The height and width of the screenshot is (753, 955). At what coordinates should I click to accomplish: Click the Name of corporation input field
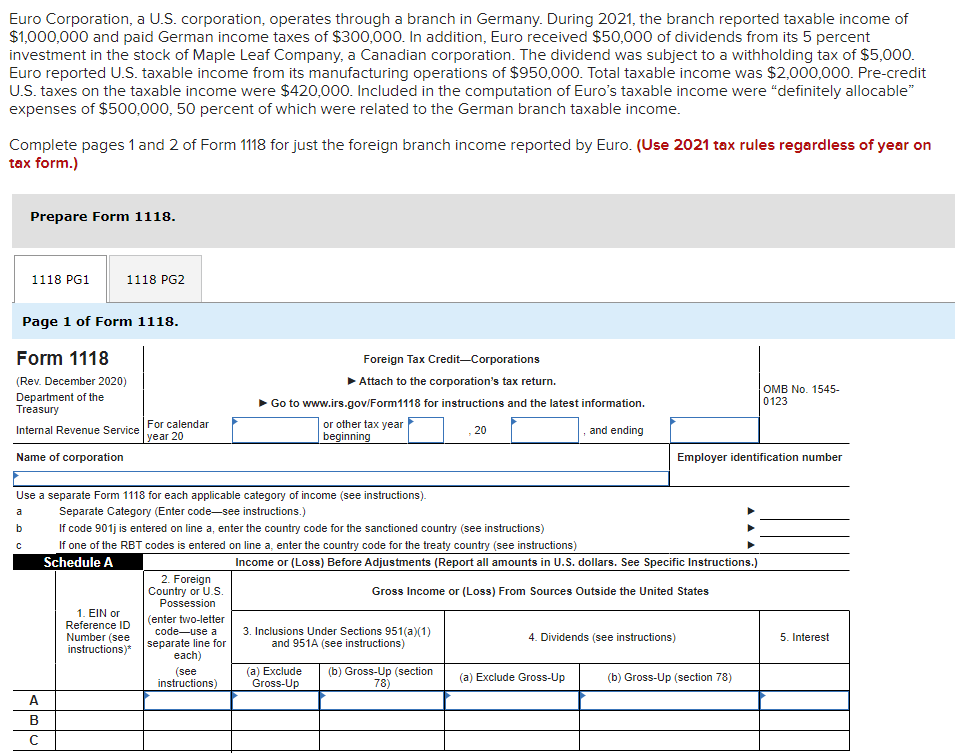click(x=335, y=478)
